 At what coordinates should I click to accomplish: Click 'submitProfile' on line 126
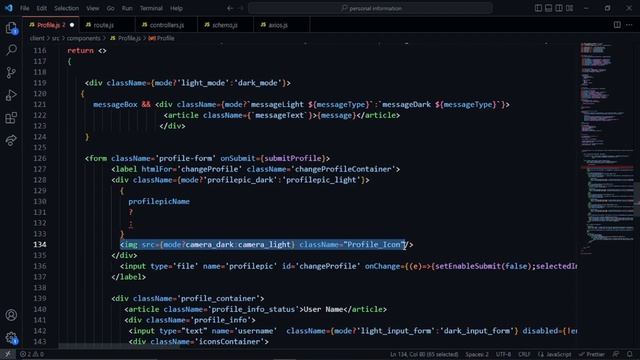point(293,158)
